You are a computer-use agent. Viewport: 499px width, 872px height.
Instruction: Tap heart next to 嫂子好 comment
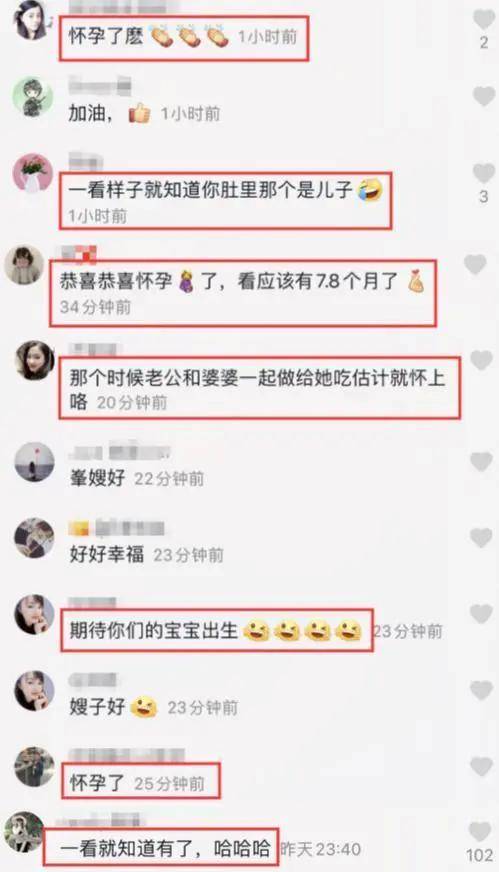[481, 691]
